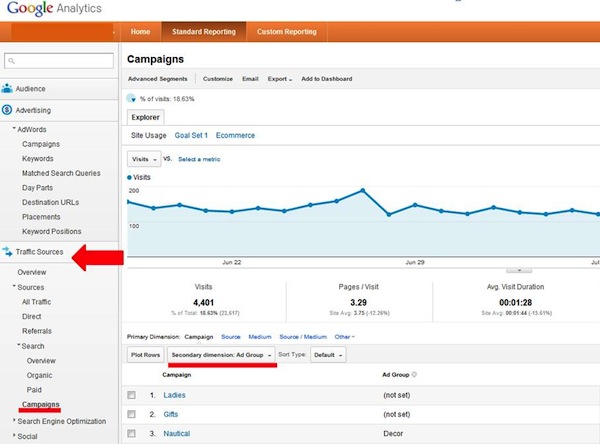Click the chart collapse handle below graph
This screenshot has width=600, height=444.
tap(519, 270)
